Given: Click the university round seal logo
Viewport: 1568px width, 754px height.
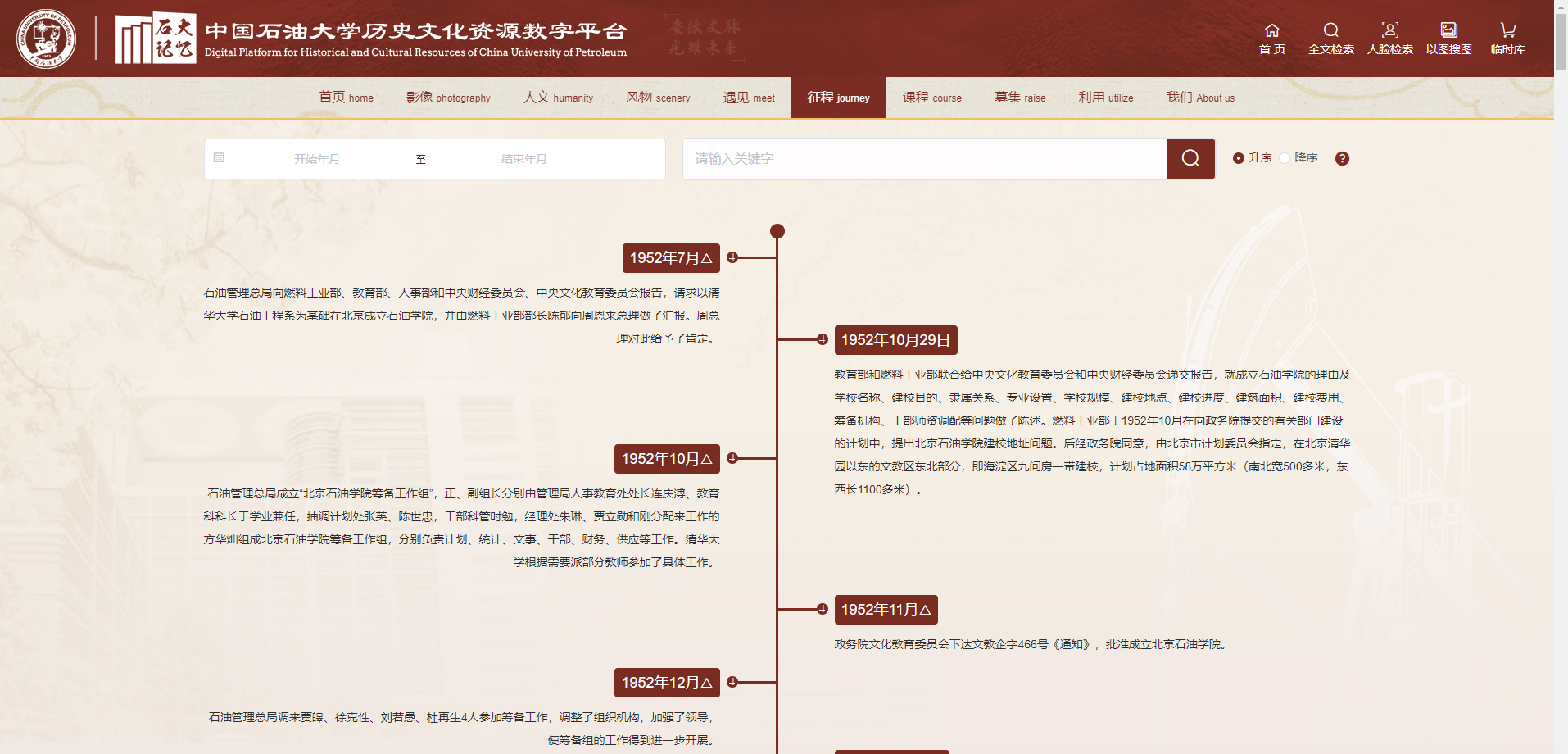Looking at the screenshot, I should click(x=47, y=39).
